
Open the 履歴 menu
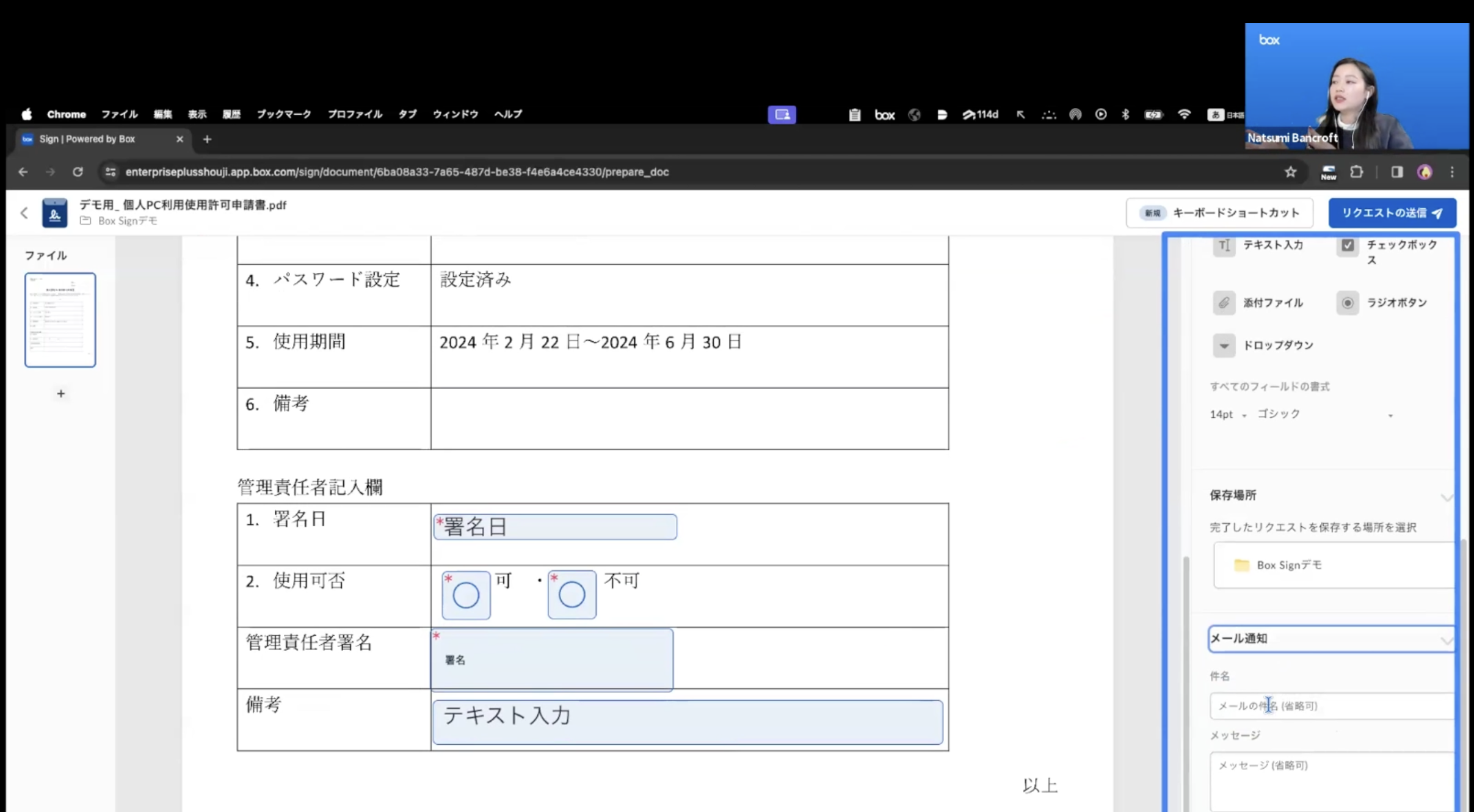tap(231, 114)
